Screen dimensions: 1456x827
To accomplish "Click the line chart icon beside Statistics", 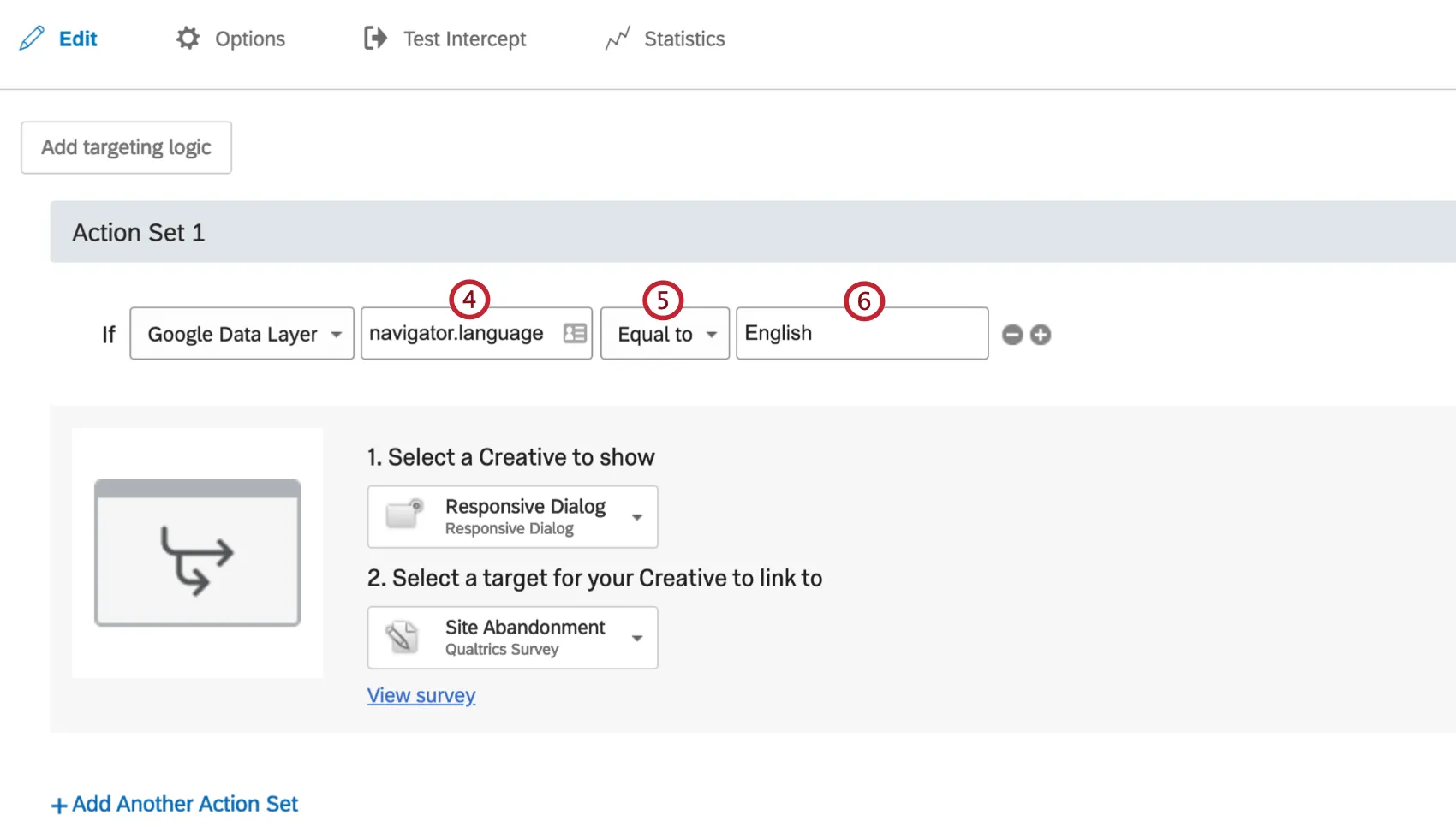I will coord(618,38).
